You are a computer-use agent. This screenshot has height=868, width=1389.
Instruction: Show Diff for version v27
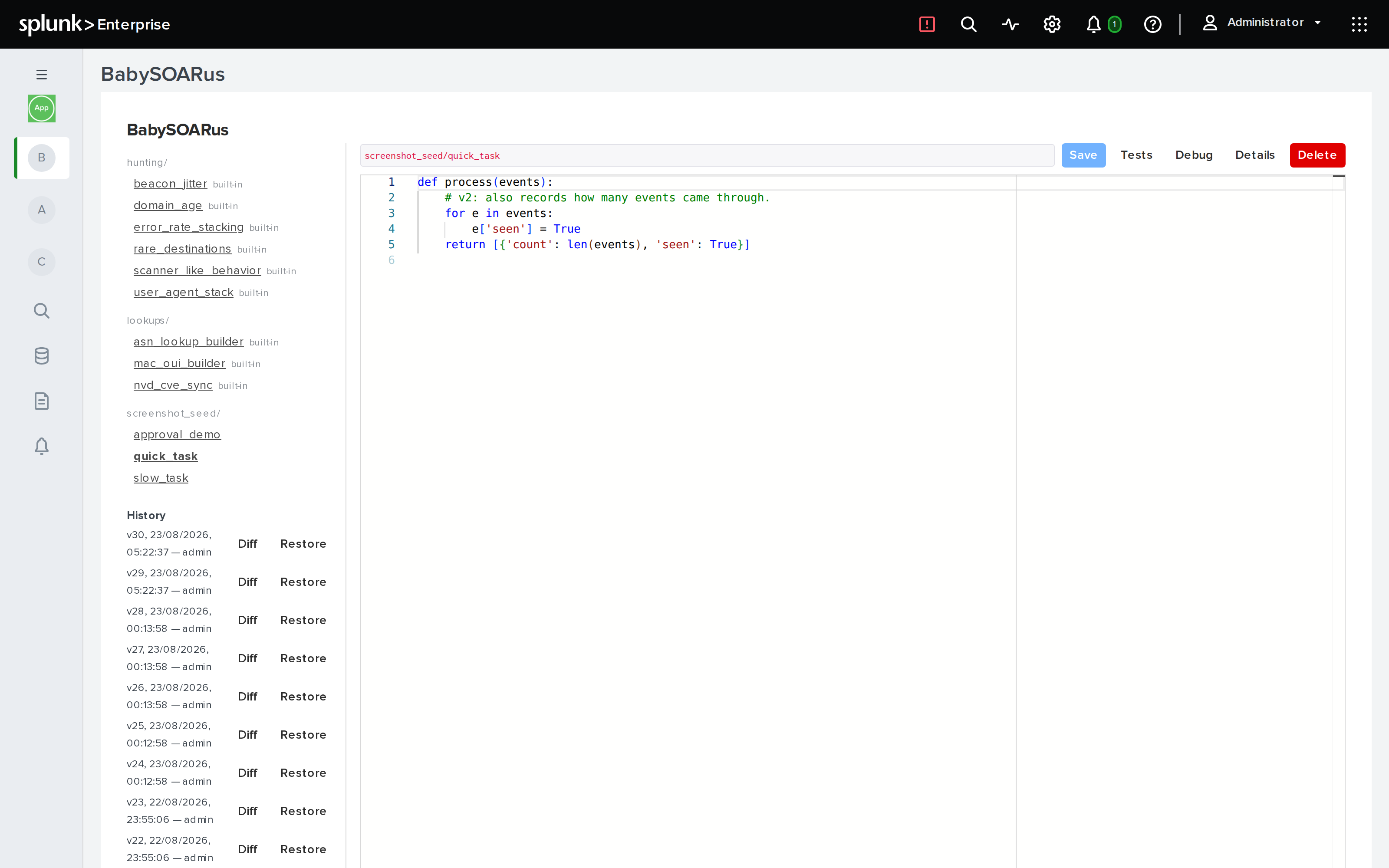point(247,658)
